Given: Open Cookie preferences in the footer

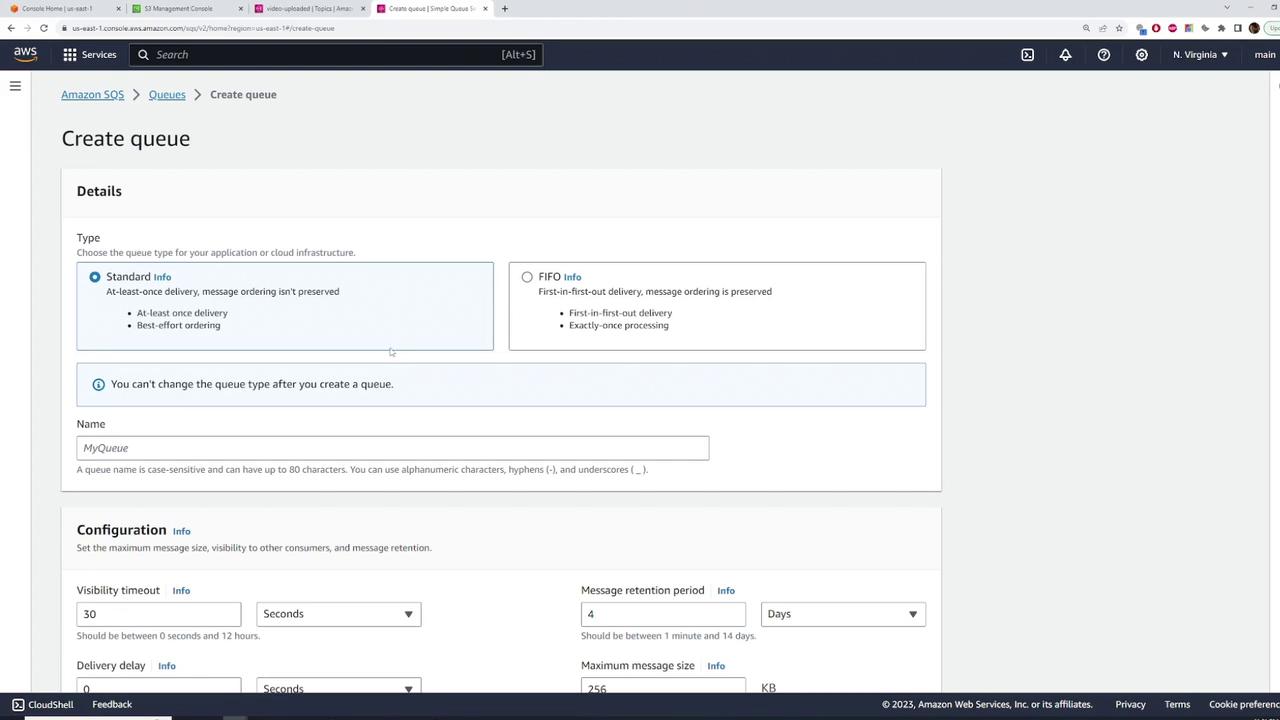Looking at the screenshot, I should (1244, 705).
